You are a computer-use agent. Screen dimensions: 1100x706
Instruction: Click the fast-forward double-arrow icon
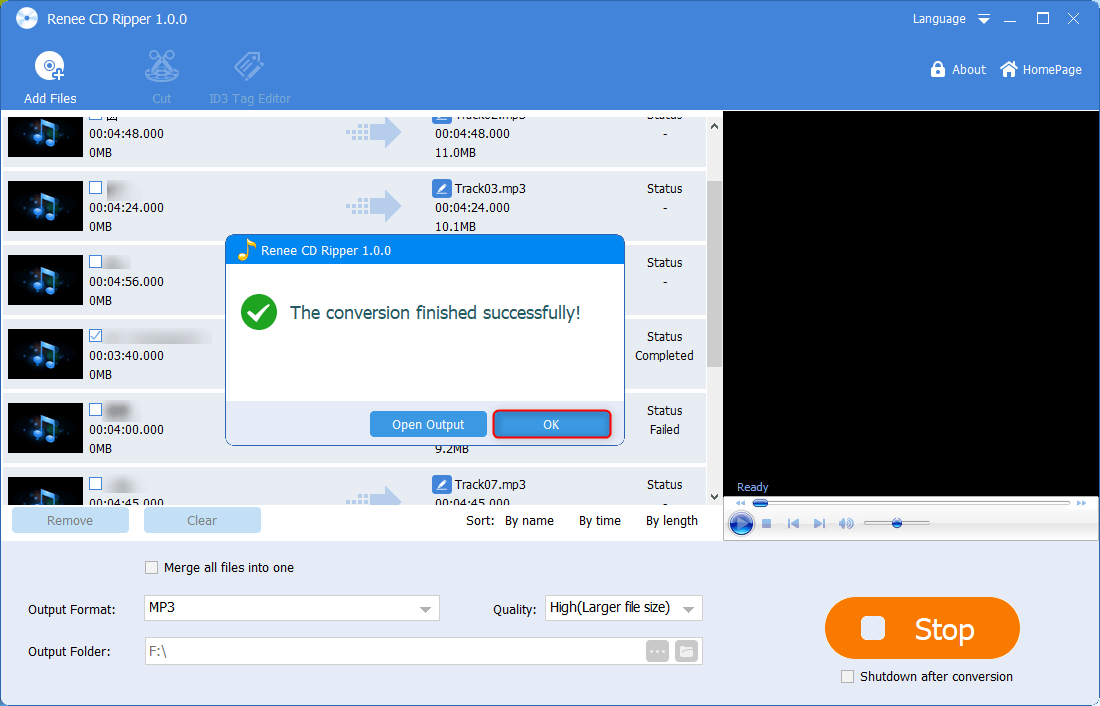tap(1081, 503)
